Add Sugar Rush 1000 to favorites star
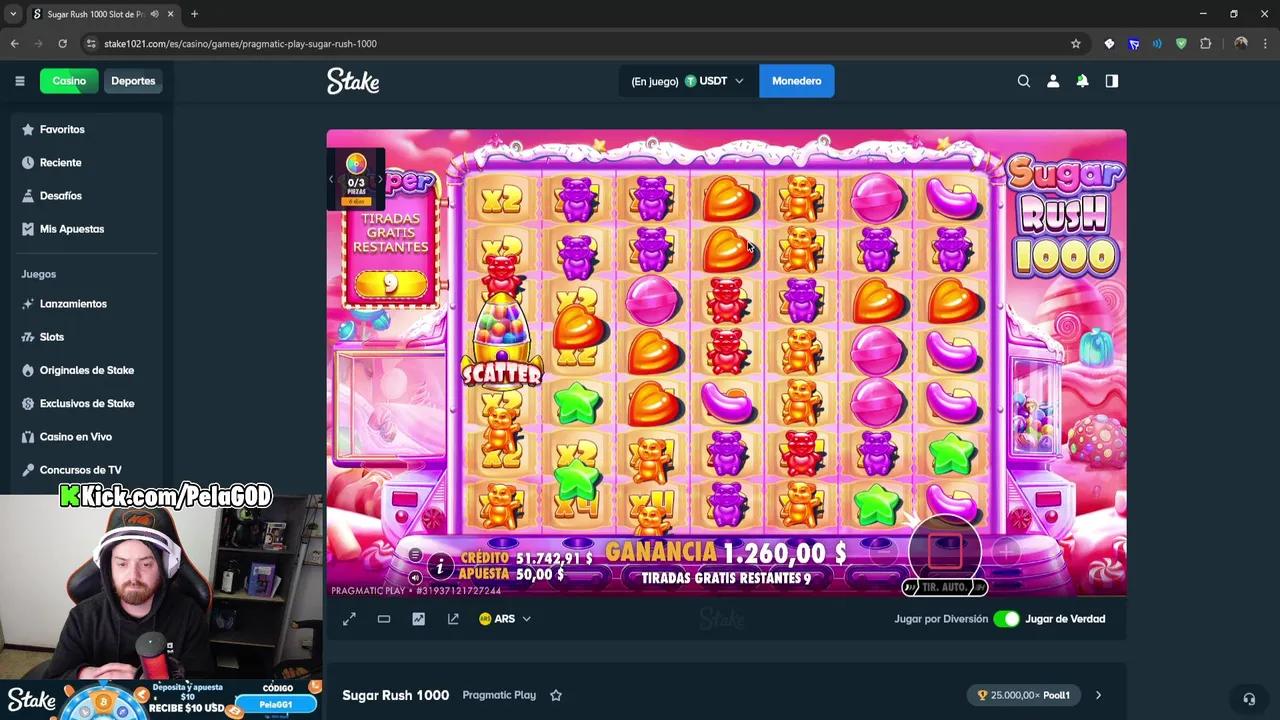The height and width of the screenshot is (720, 1280). pos(556,695)
